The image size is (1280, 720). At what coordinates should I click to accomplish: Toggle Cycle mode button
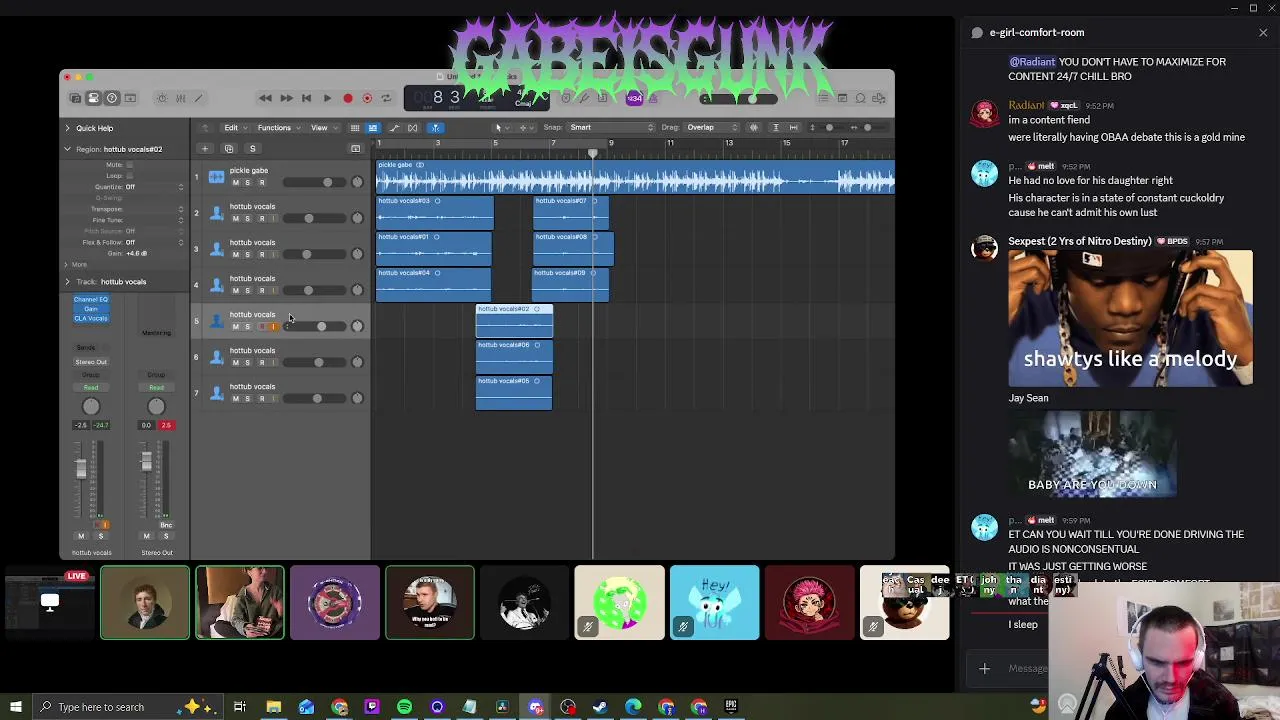(386, 98)
